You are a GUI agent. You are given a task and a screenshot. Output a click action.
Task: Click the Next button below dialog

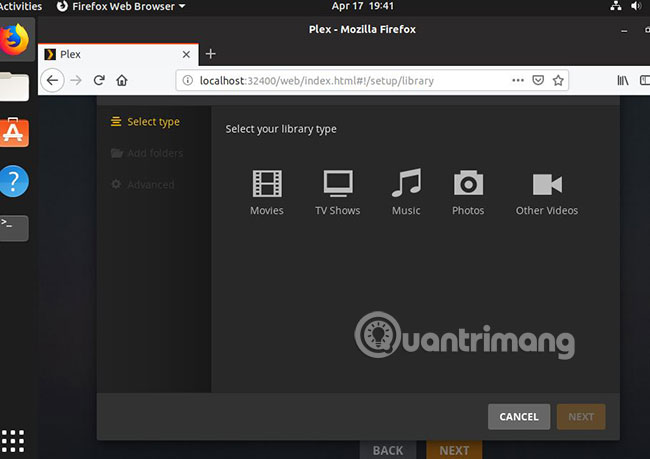point(454,450)
